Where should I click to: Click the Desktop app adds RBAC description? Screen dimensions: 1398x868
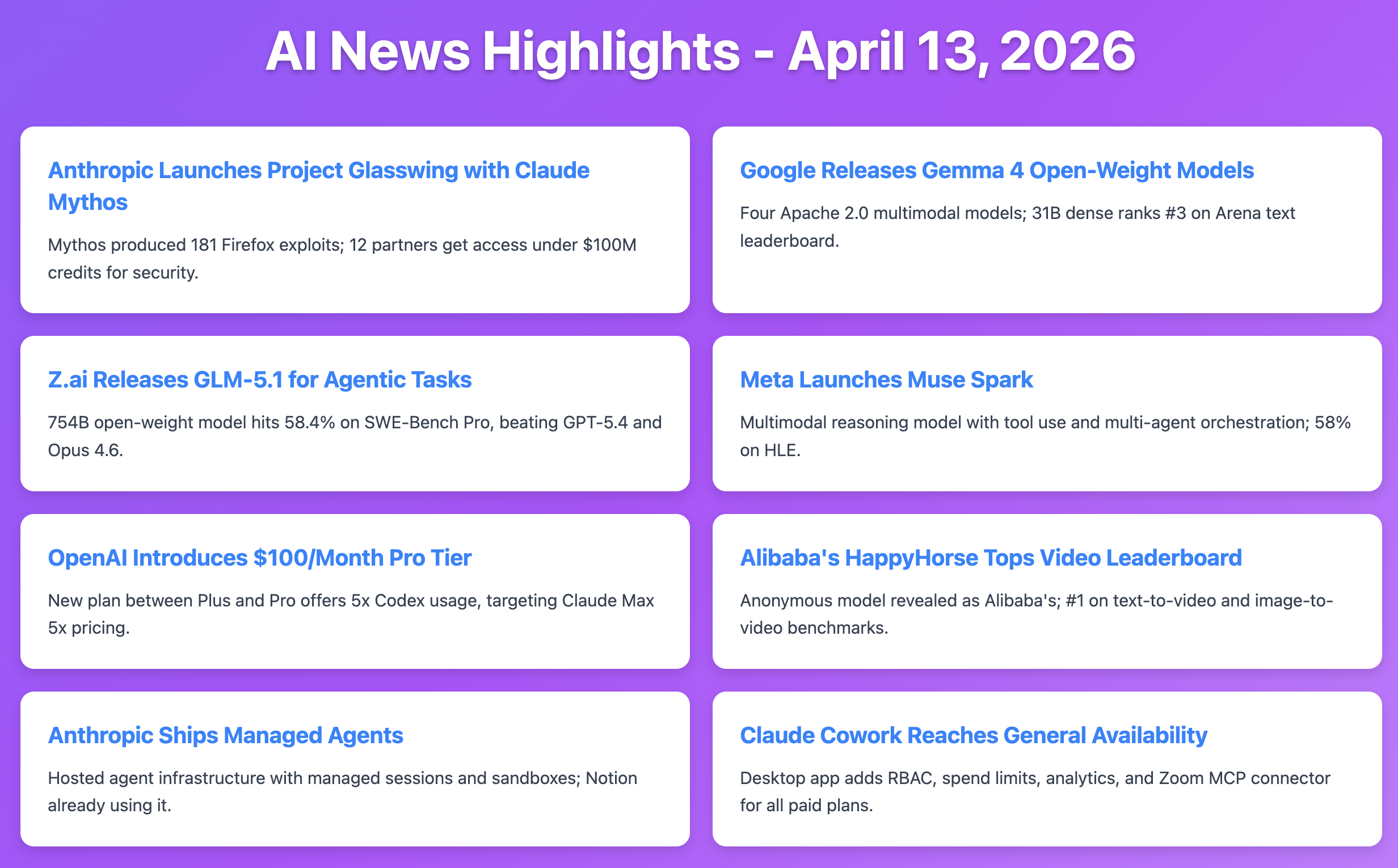(1035, 791)
